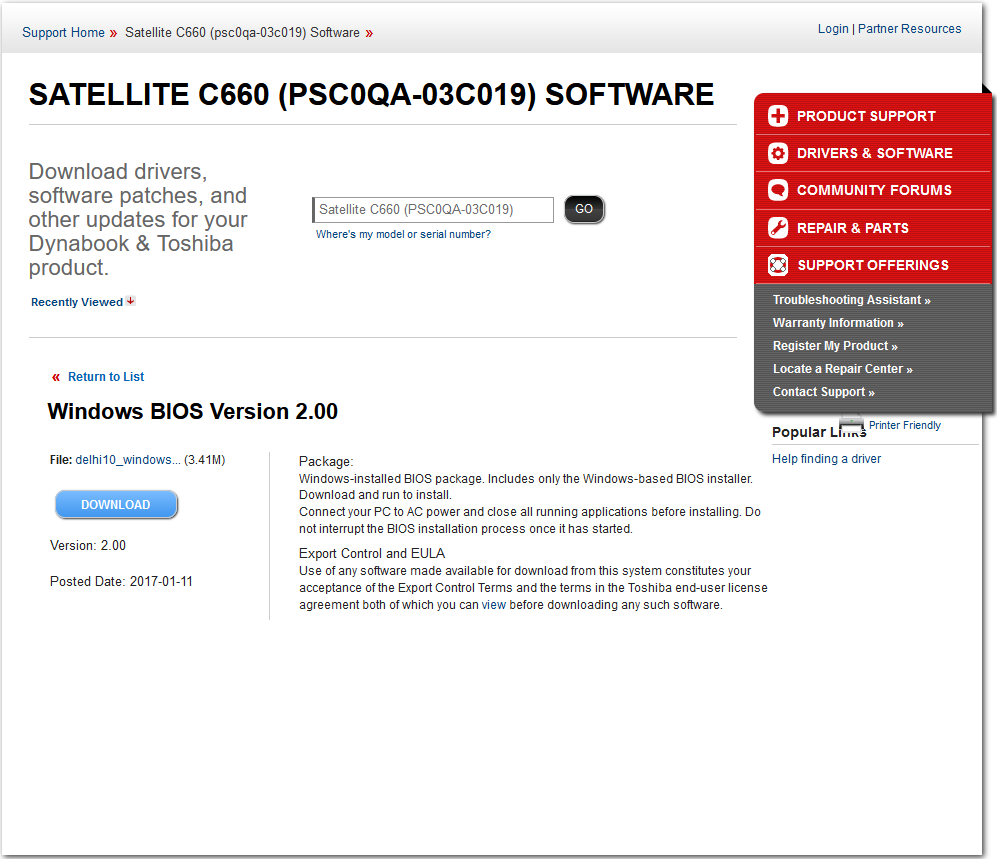997x859 pixels.
Task: Click the Export Control and EULA heading
Action: (372, 553)
